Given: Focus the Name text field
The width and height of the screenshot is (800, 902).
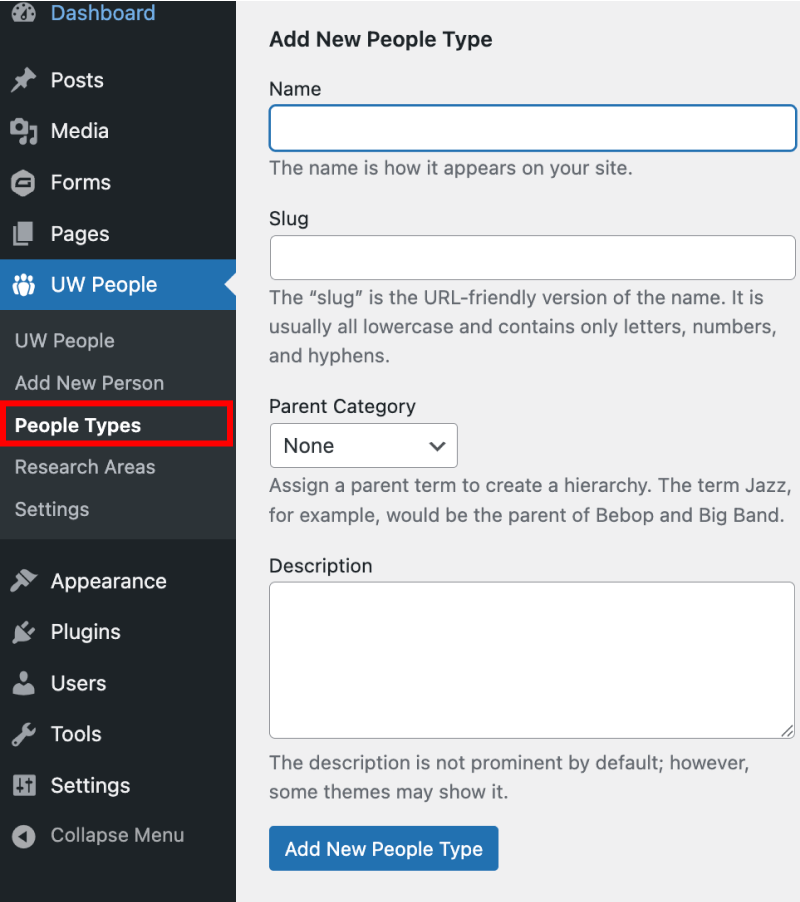Looking at the screenshot, I should 532,129.
